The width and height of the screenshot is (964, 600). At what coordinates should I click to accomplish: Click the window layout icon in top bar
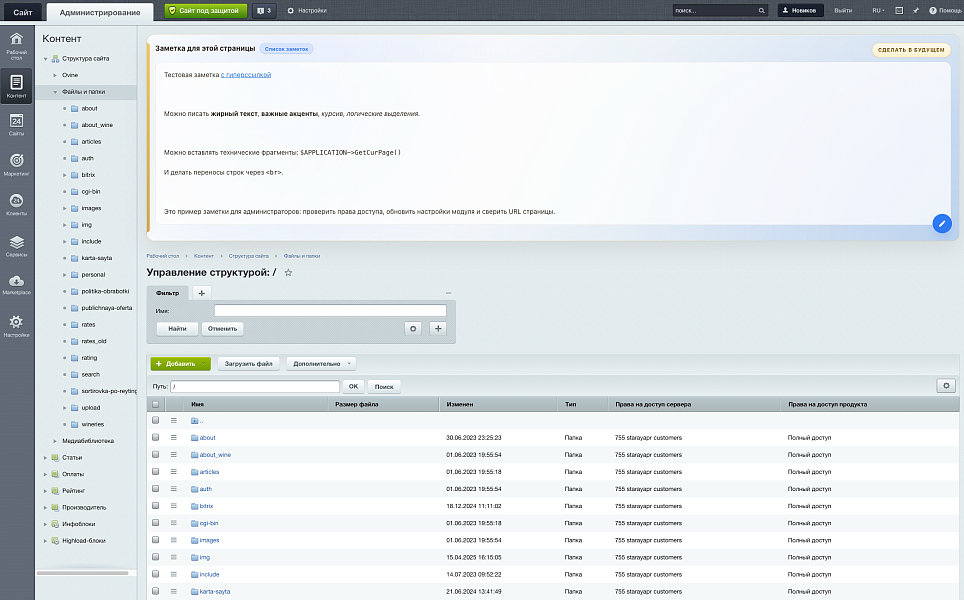click(x=899, y=10)
